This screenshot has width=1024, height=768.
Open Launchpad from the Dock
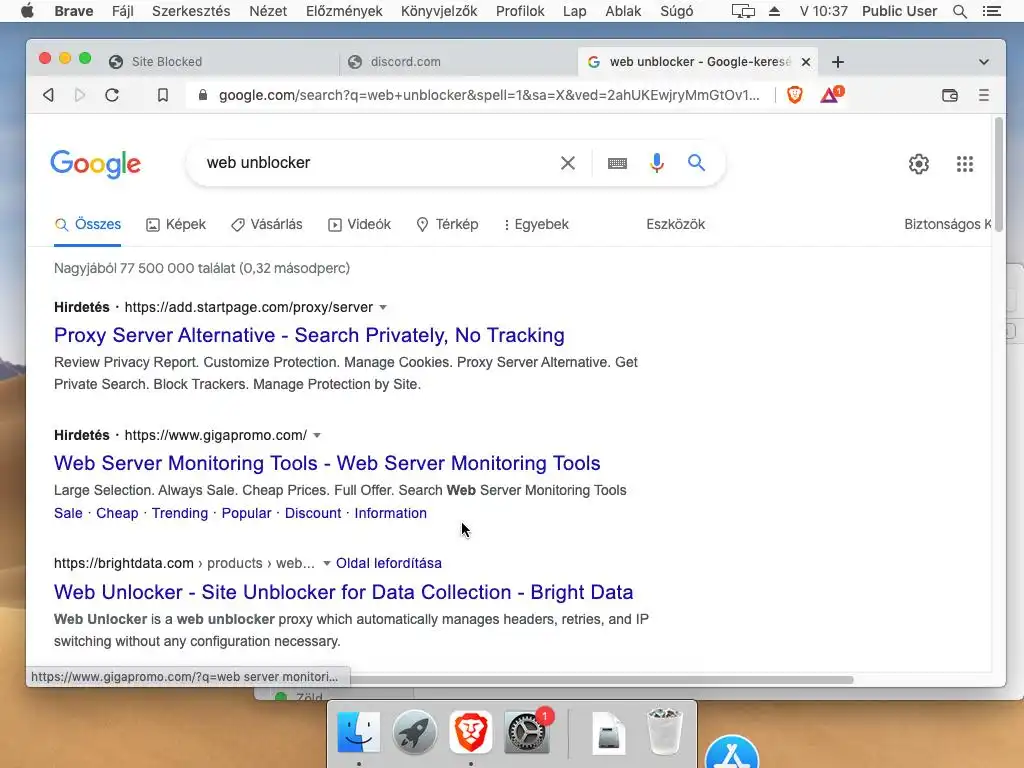pos(415,732)
